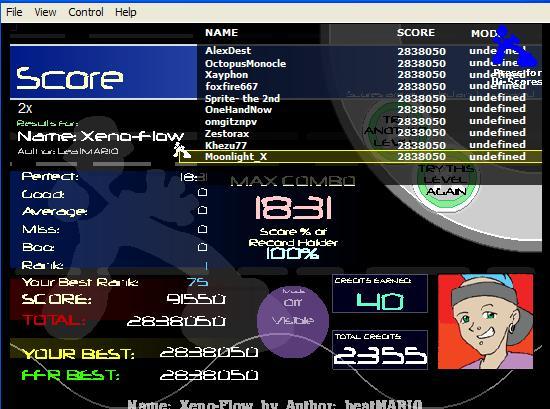Click AlexDest in the score list
550x409 pixels.
(228, 51)
